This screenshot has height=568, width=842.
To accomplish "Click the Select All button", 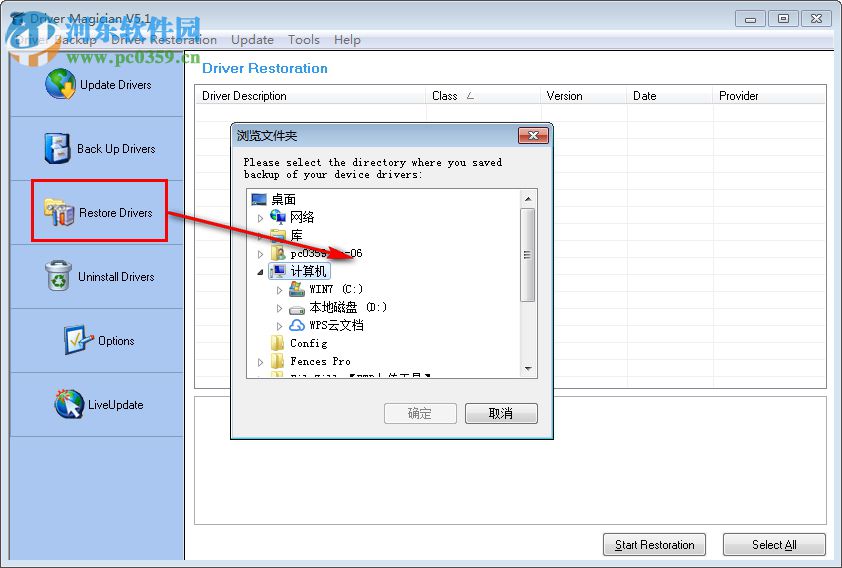I will (774, 544).
